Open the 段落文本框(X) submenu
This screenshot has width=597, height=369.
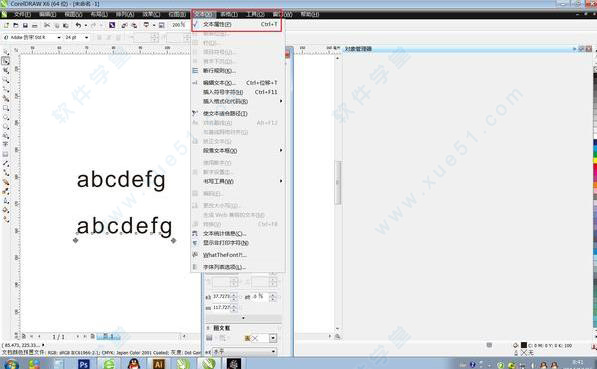[237, 151]
